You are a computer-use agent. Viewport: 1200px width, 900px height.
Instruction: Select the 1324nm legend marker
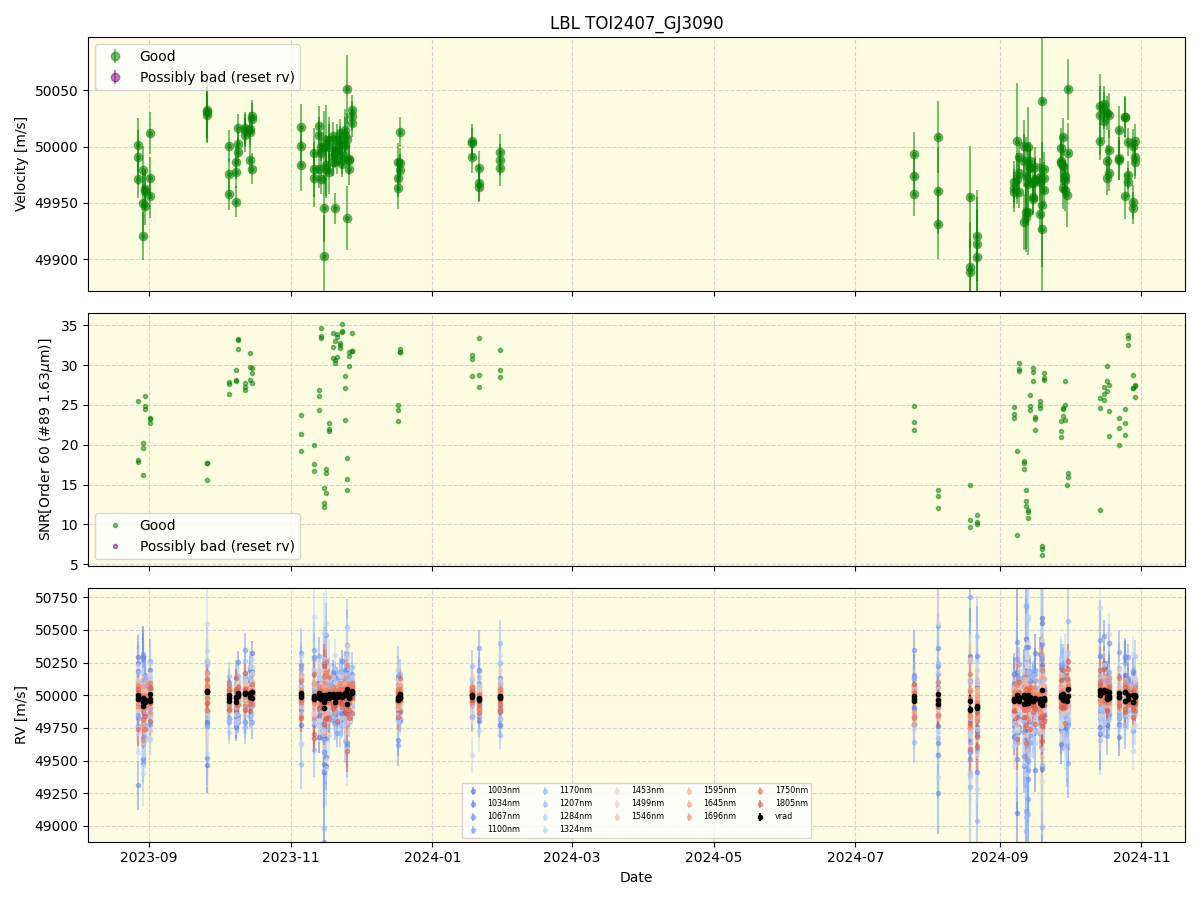pyautogui.click(x=544, y=828)
